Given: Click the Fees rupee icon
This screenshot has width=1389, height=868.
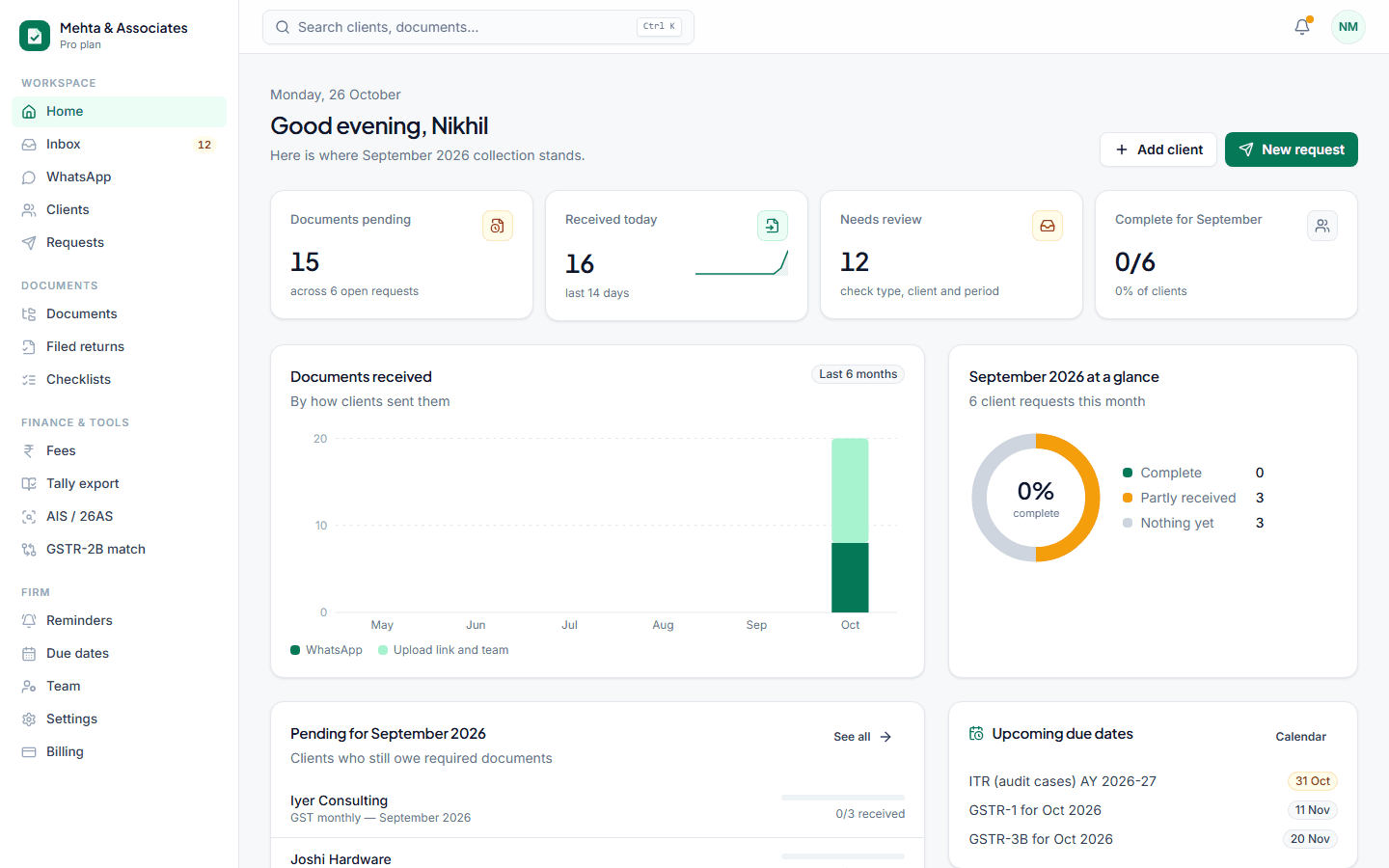Looking at the screenshot, I should pos(29,451).
